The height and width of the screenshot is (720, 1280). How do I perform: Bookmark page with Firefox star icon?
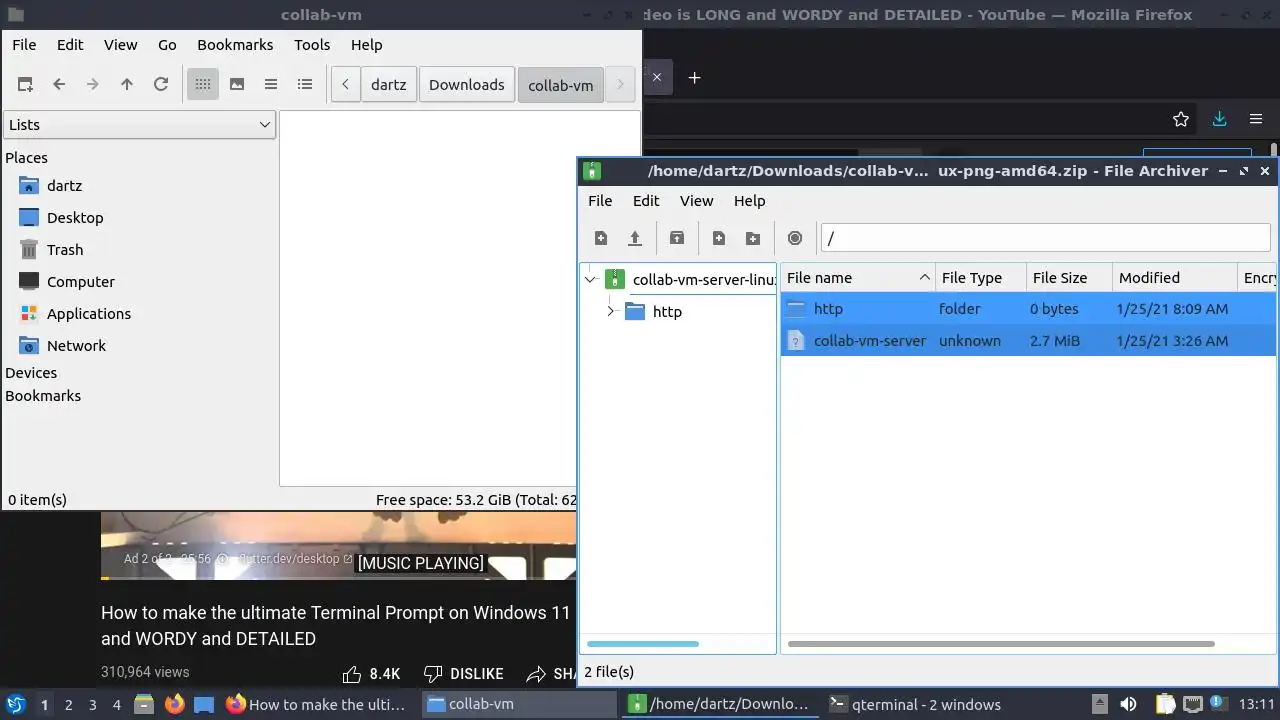[1181, 119]
